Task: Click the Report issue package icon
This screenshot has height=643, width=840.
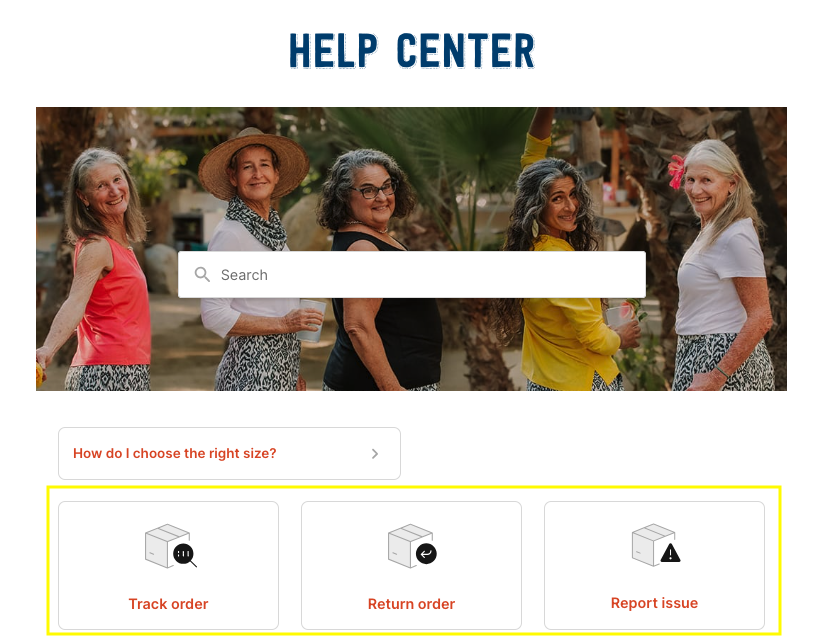Action: pyautogui.click(x=656, y=545)
